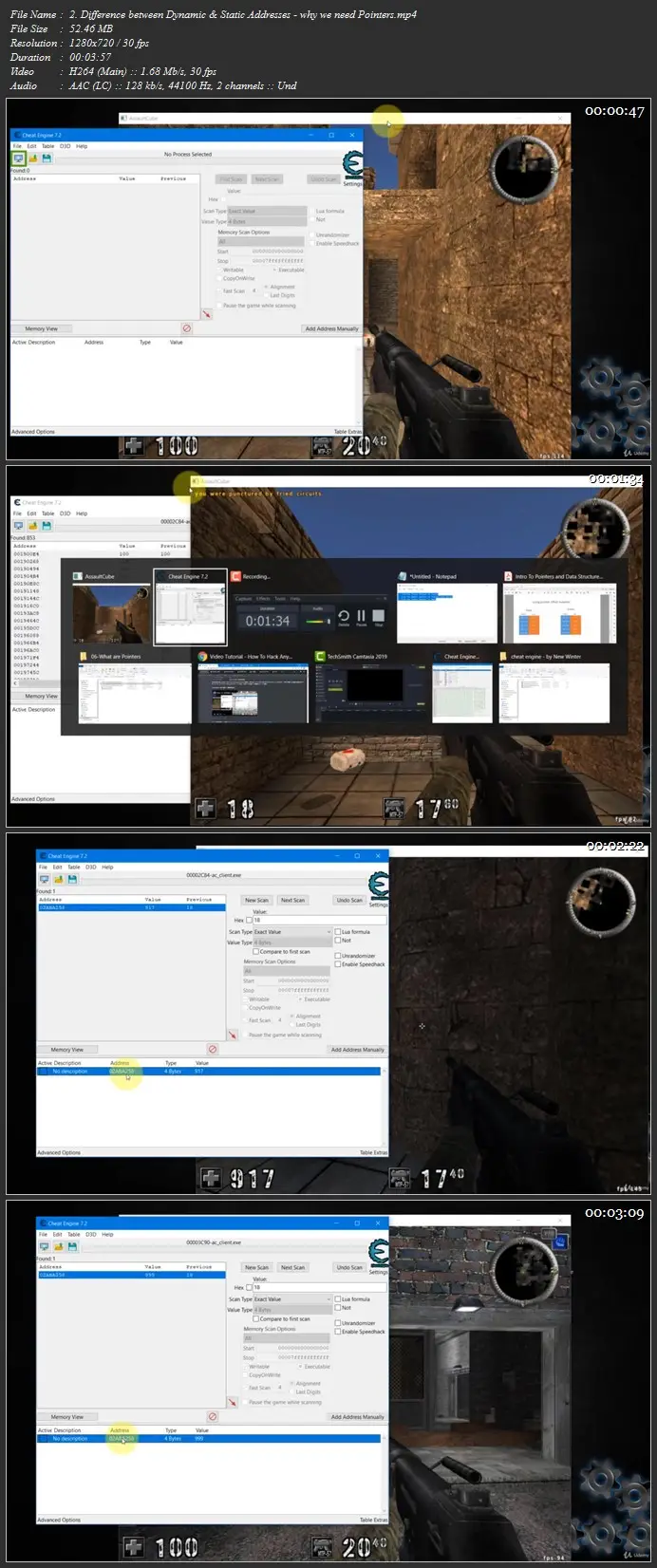657x1568 pixels.
Task: Check Compare to first scan in the 00:03:09 frame
Action: (256, 1318)
